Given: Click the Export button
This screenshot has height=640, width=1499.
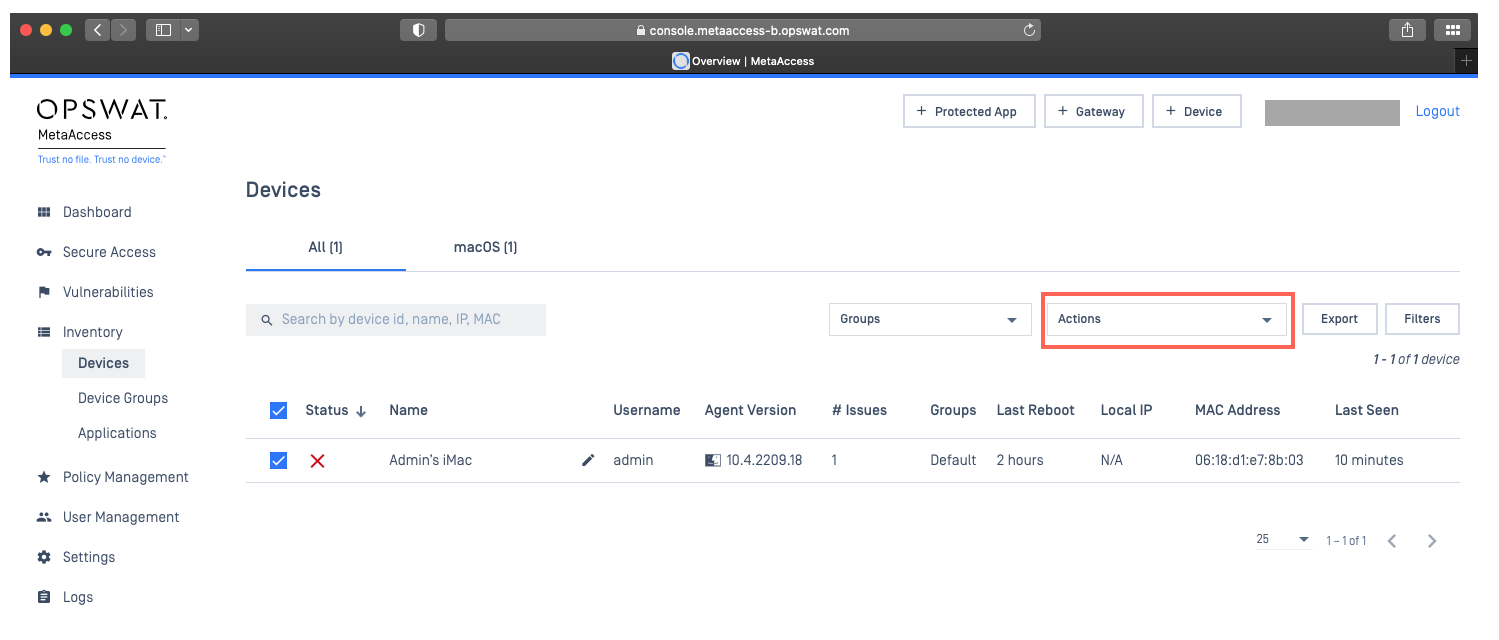Looking at the screenshot, I should (x=1339, y=319).
